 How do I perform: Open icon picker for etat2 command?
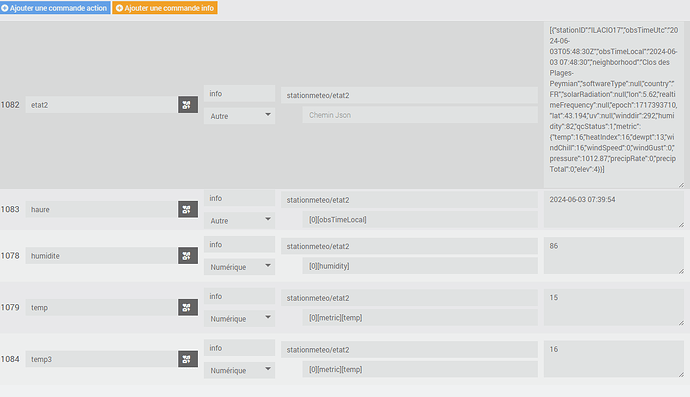tap(188, 105)
